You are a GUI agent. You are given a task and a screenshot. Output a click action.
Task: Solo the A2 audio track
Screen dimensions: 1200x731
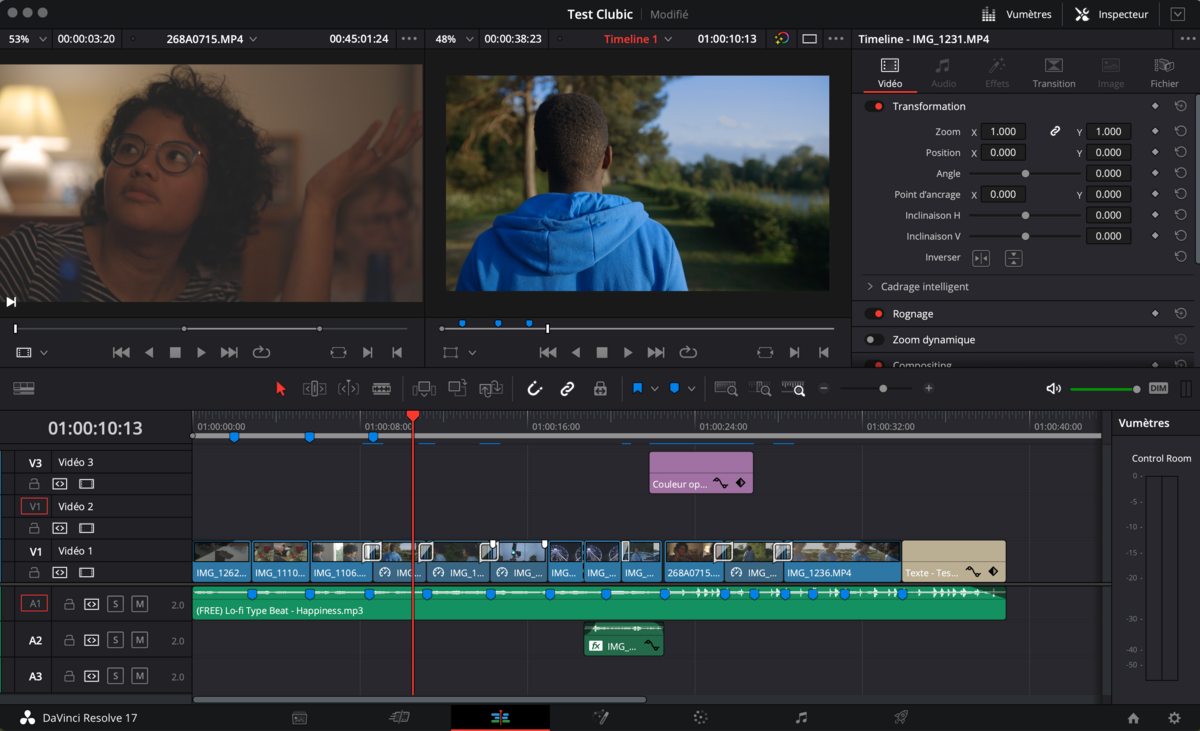(x=115, y=640)
